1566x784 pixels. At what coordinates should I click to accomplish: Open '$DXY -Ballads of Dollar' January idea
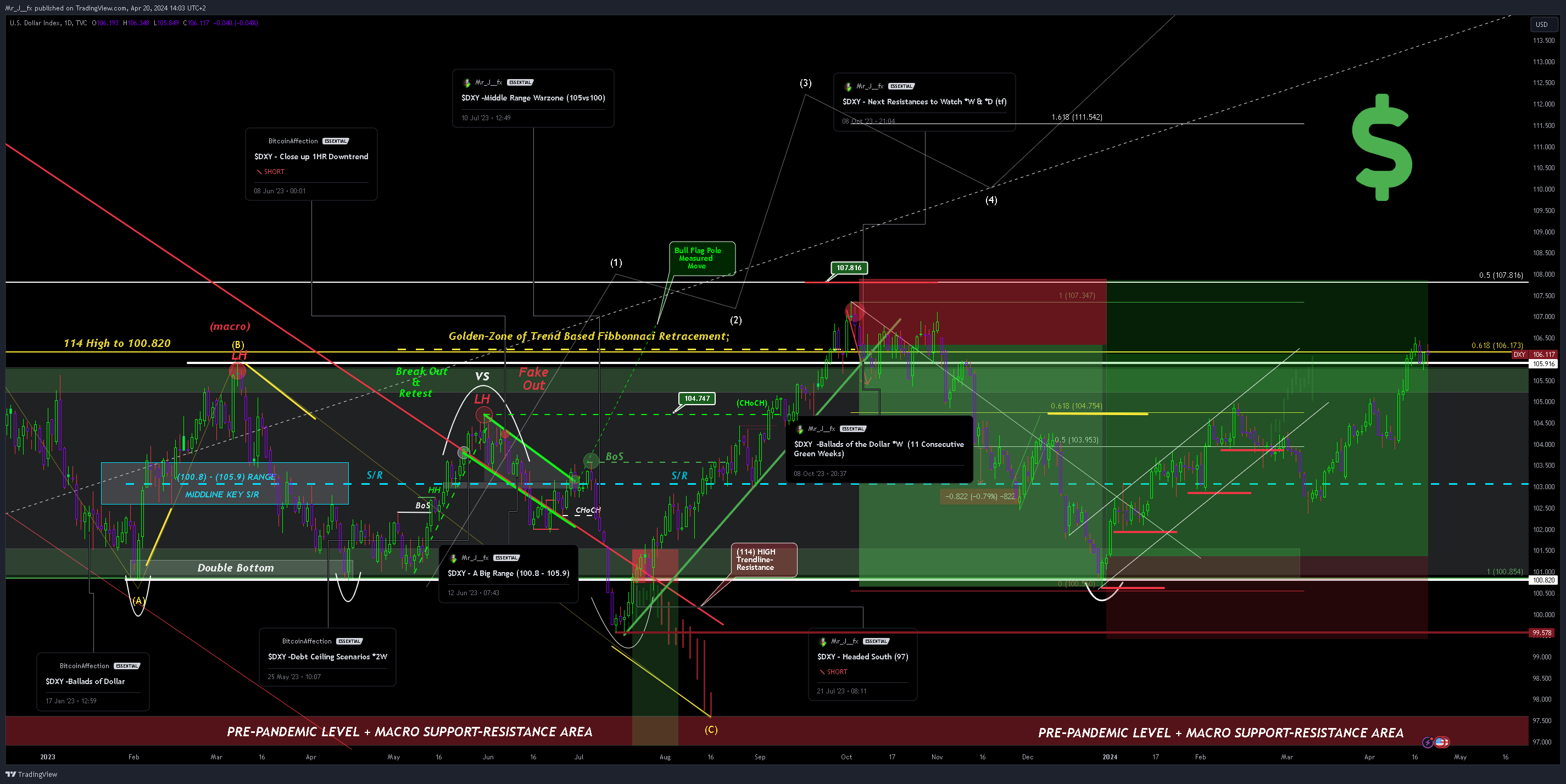[85, 682]
